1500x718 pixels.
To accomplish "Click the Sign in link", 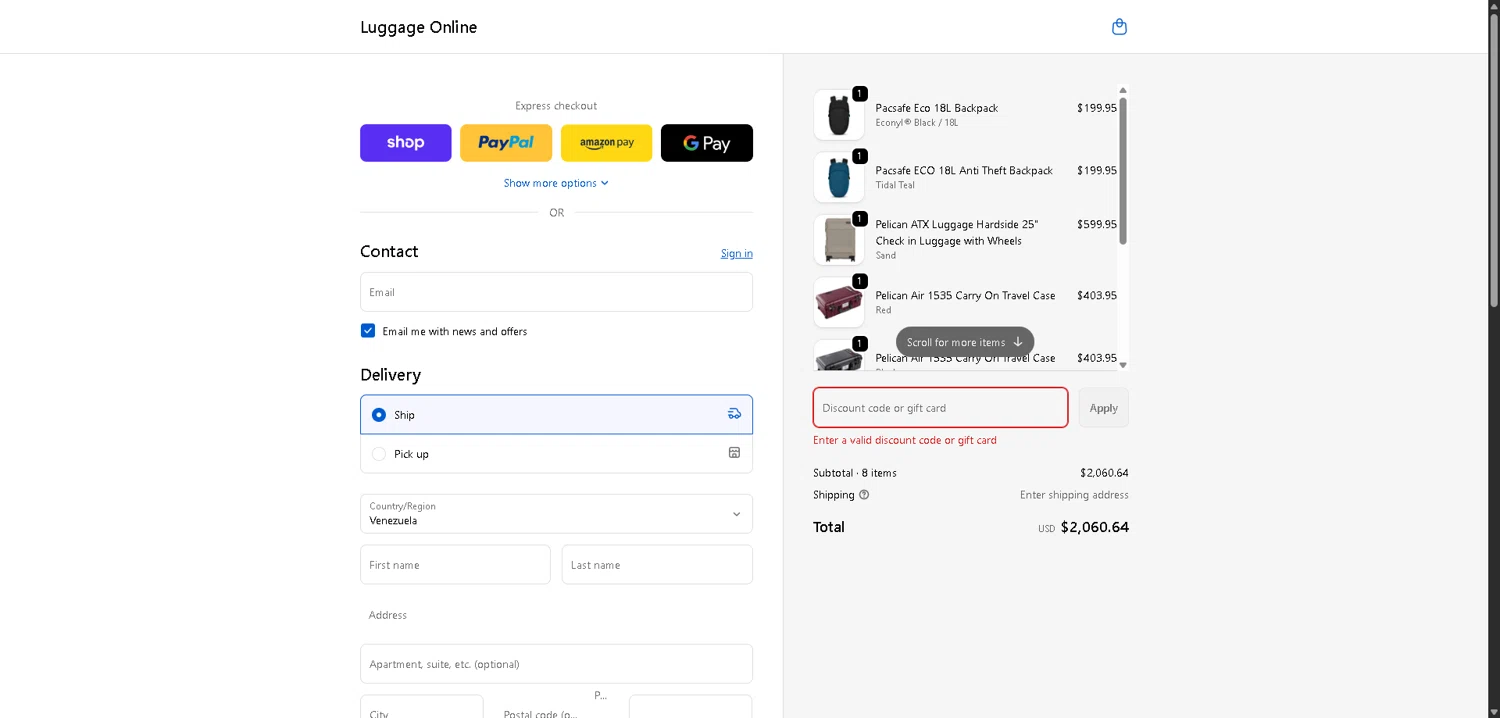I will click(737, 253).
